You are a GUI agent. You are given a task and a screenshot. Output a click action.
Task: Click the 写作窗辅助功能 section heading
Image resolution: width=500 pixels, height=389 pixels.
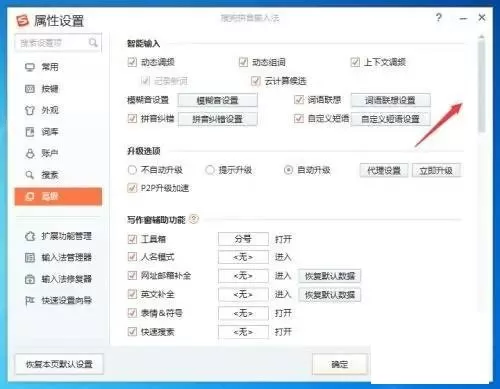pos(156,220)
